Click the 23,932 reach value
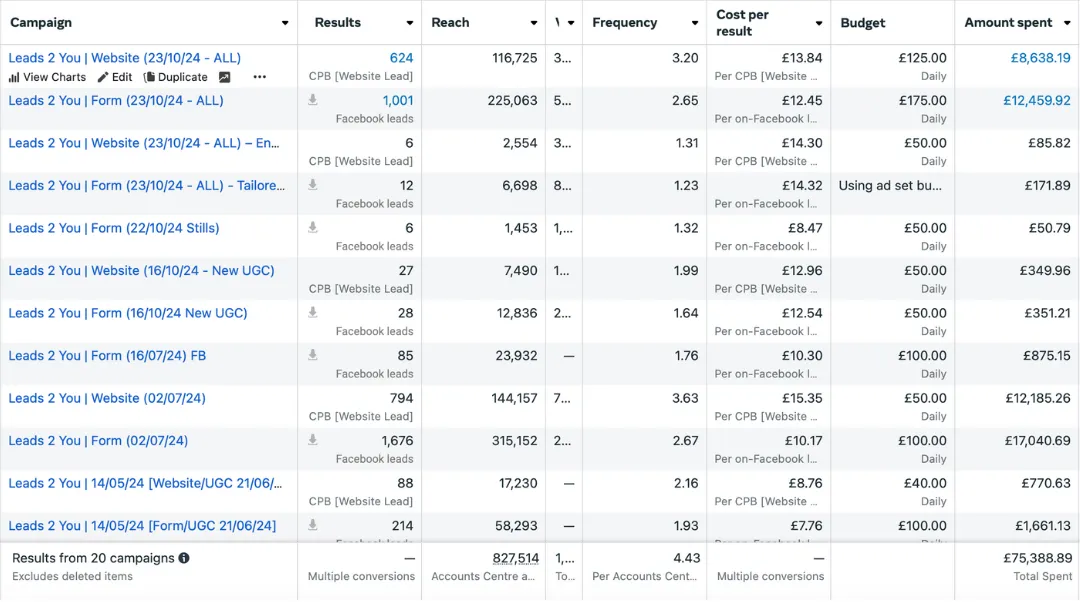This screenshot has width=1080, height=602. click(x=517, y=356)
